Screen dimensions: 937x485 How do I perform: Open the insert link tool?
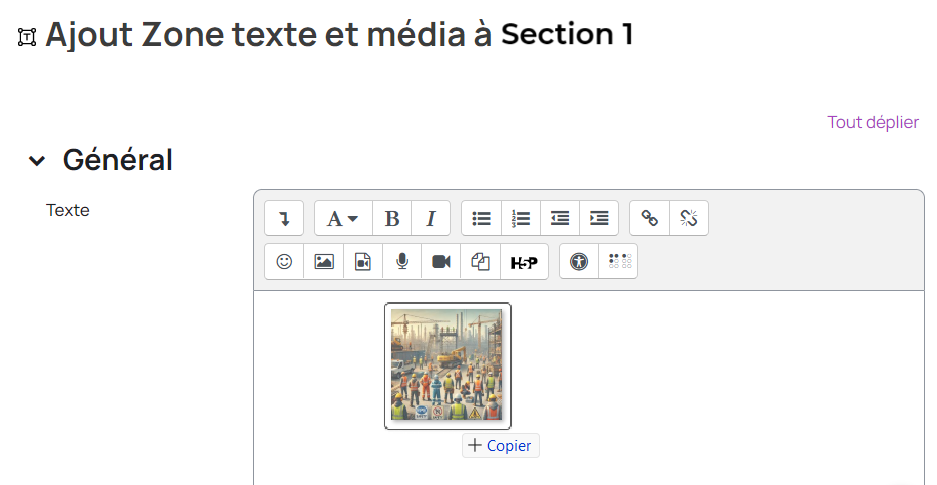(650, 218)
